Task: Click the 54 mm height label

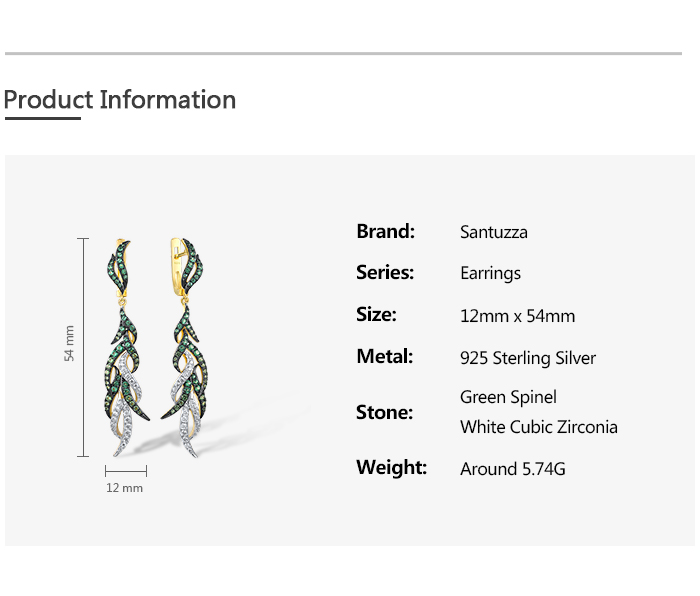Action: [69, 343]
